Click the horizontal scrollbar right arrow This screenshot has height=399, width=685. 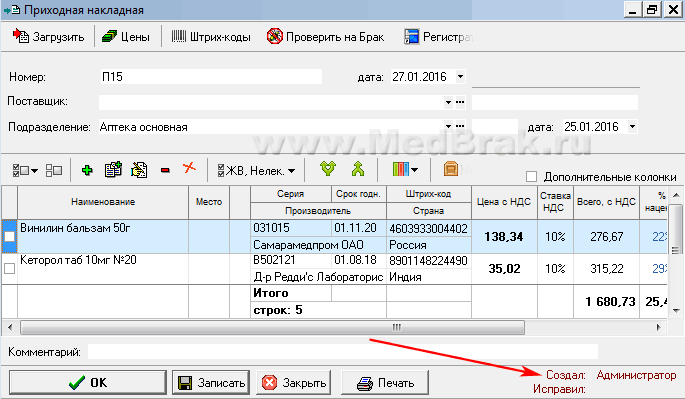tap(659, 327)
